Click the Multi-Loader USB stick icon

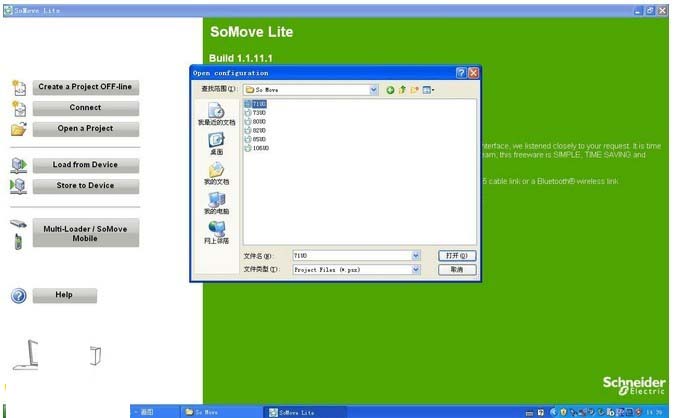18,224
